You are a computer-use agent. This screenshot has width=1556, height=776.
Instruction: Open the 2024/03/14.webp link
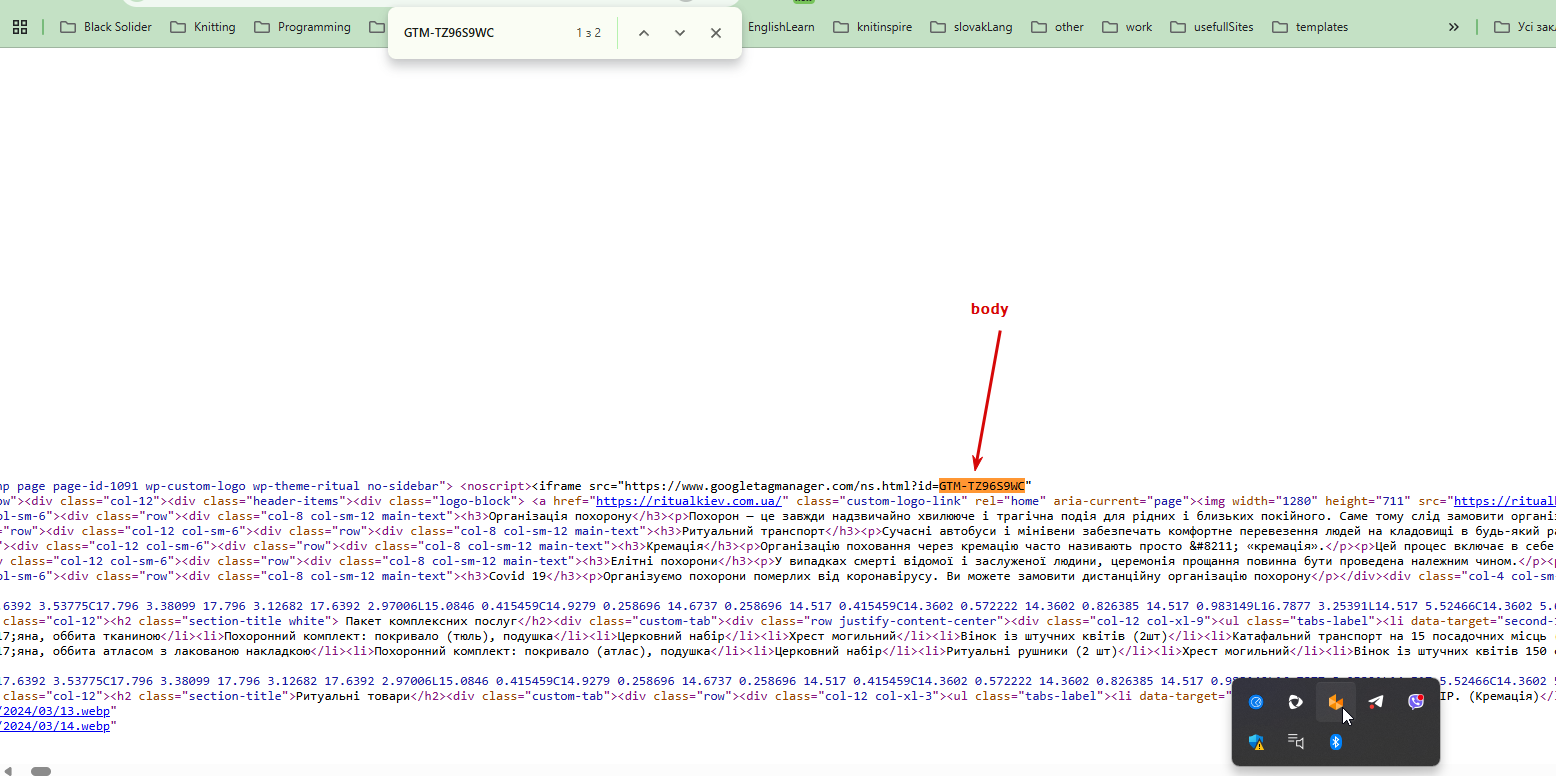point(56,726)
